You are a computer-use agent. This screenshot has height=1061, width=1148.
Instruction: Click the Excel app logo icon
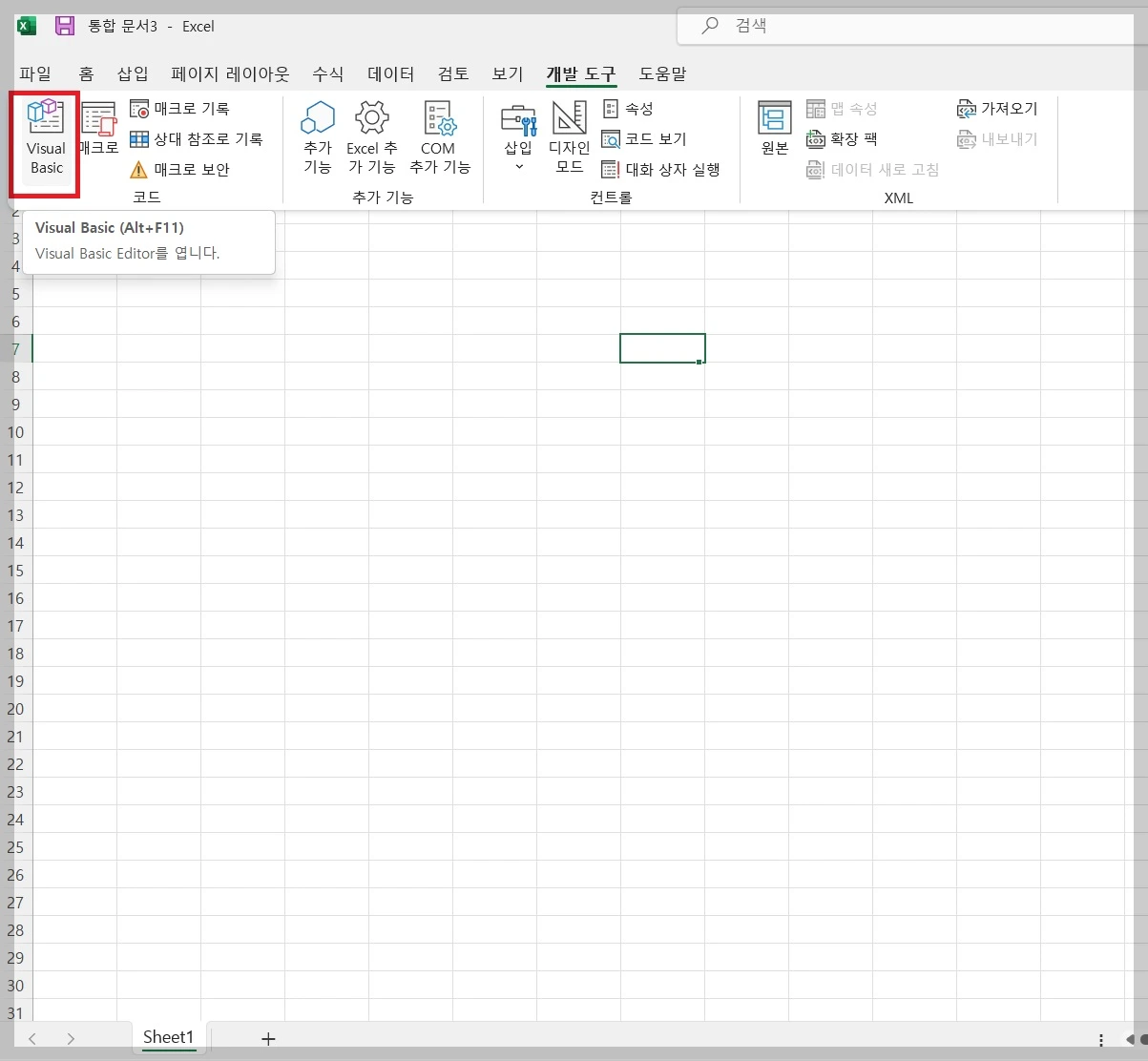coord(27,26)
